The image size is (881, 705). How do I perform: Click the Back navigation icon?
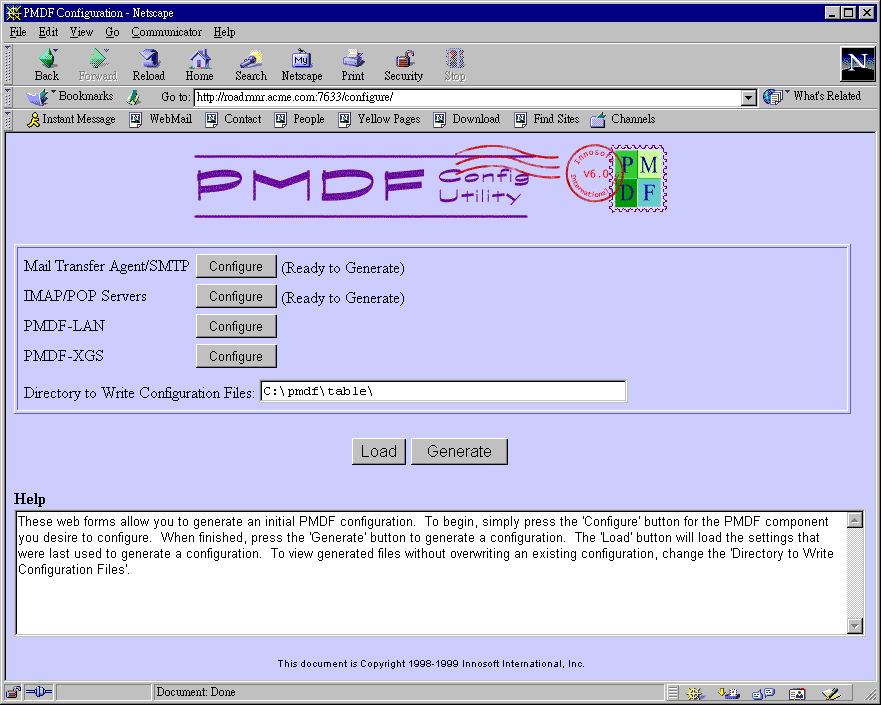(47, 64)
